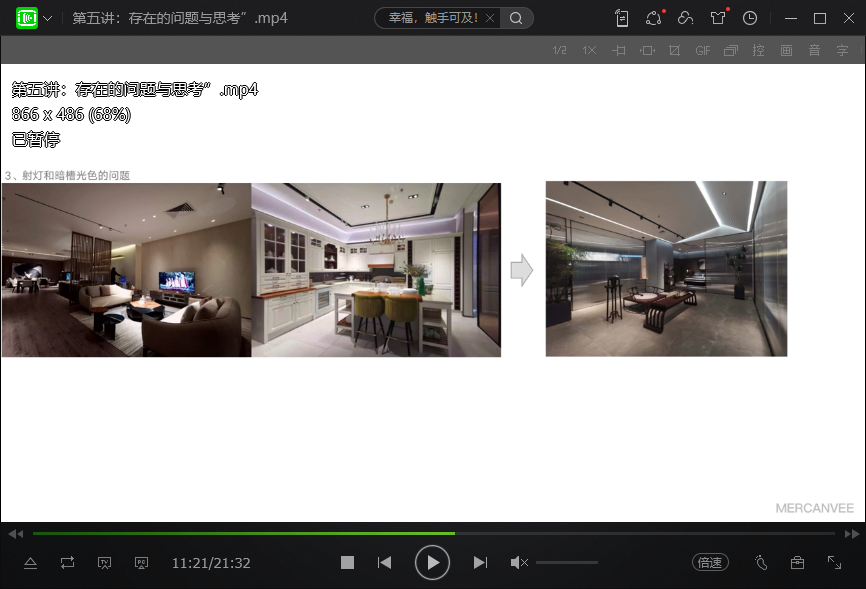Open the 画 picture settings
The height and width of the screenshot is (589, 866).
point(786,50)
